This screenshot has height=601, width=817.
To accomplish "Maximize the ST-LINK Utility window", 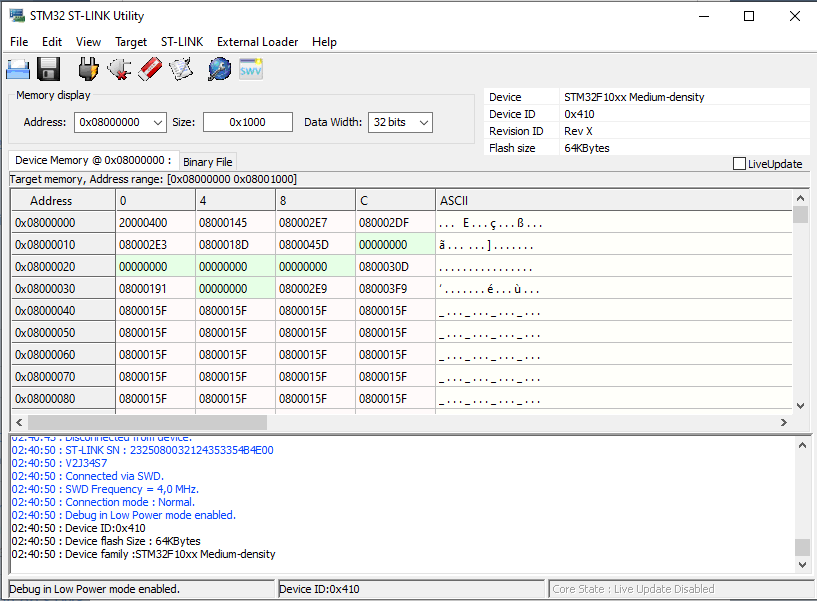I will 749,16.
